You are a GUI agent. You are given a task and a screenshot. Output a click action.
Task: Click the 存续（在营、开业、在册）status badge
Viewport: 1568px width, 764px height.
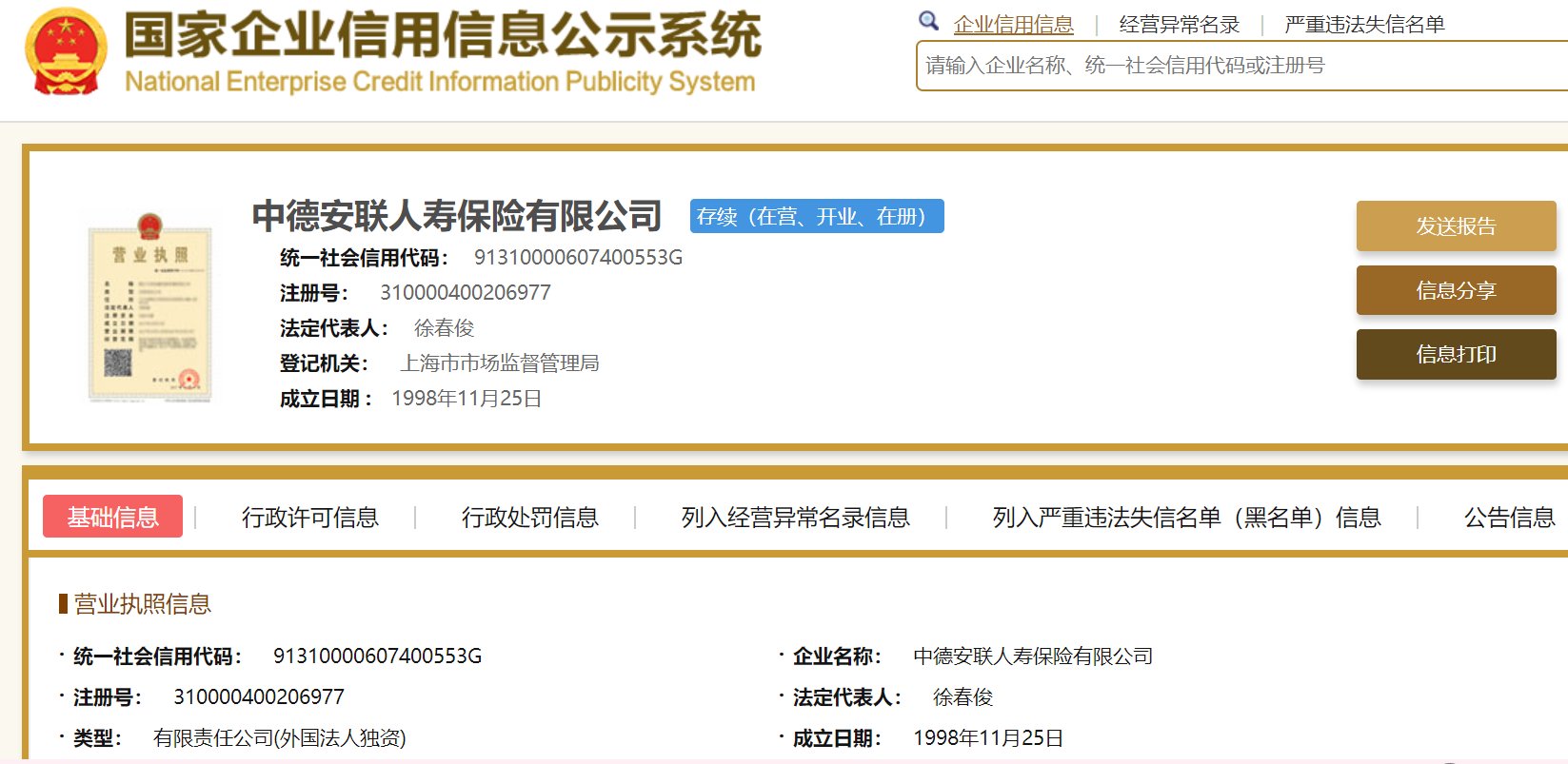[x=817, y=216]
